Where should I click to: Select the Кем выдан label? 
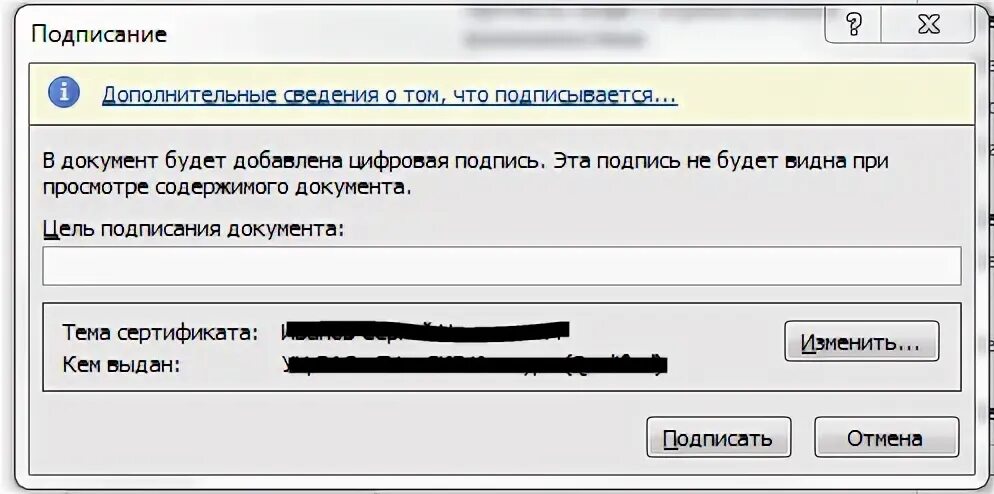122,365
